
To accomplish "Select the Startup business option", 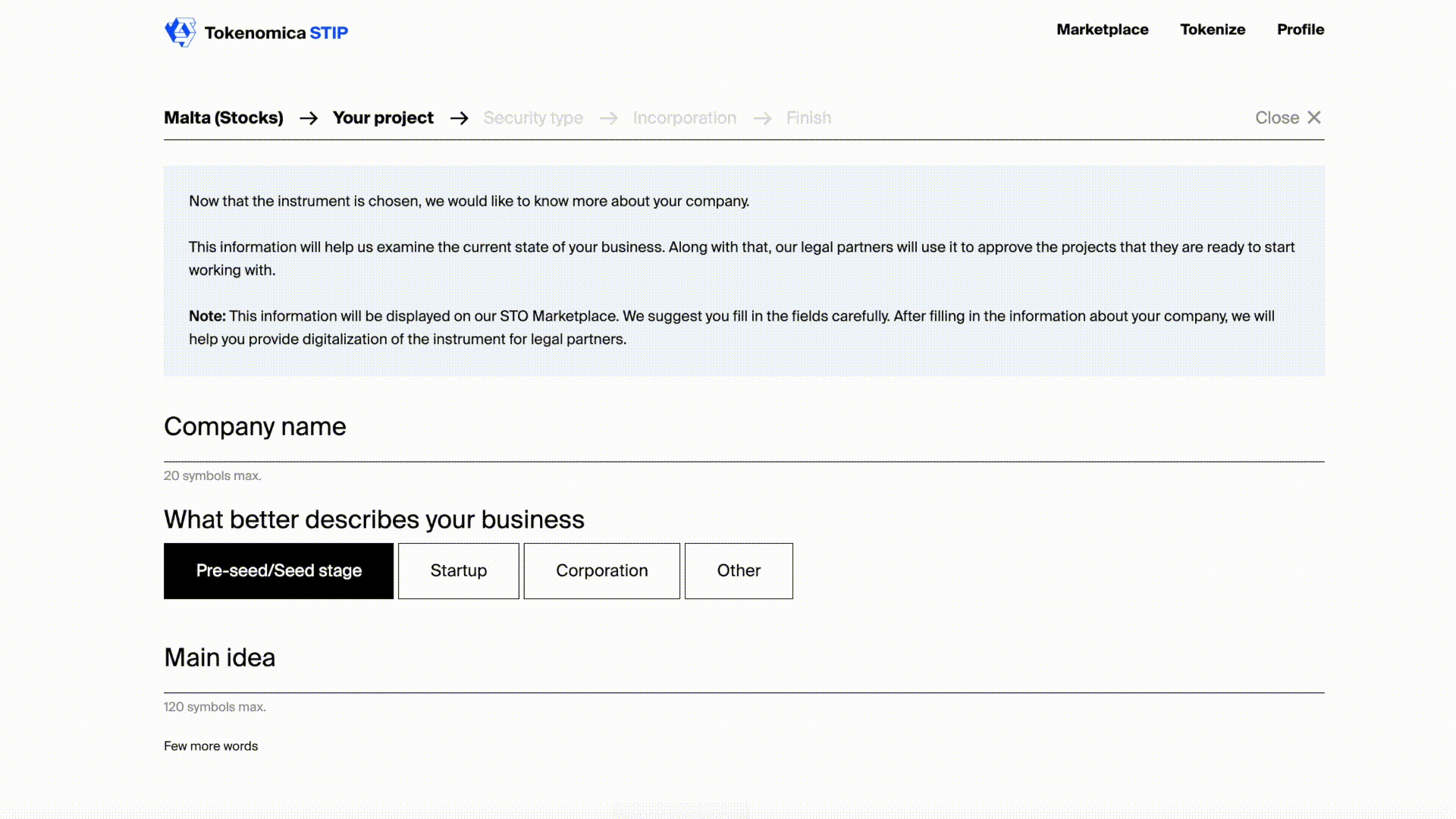I will pyautogui.click(x=458, y=570).
